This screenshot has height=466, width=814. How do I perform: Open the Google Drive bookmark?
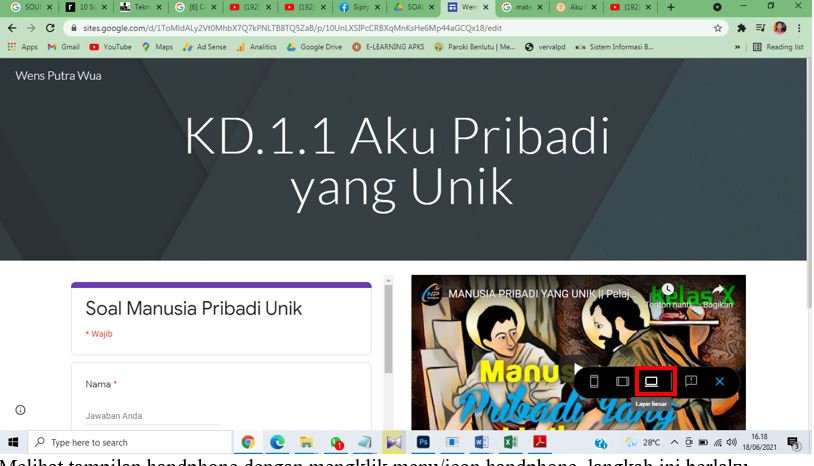pyautogui.click(x=314, y=47)
